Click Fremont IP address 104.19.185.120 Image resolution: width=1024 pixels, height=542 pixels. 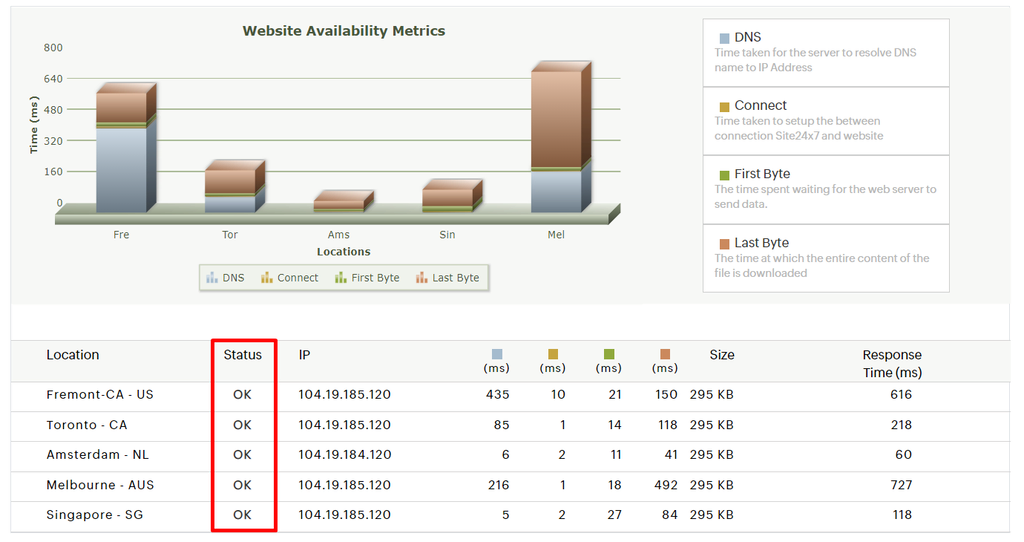[345, 395]
